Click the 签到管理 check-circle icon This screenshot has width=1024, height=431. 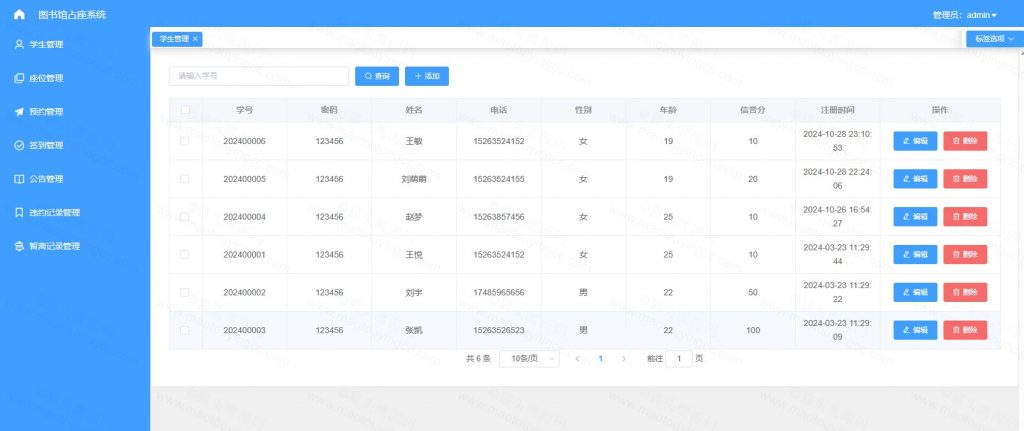[19, 146]
